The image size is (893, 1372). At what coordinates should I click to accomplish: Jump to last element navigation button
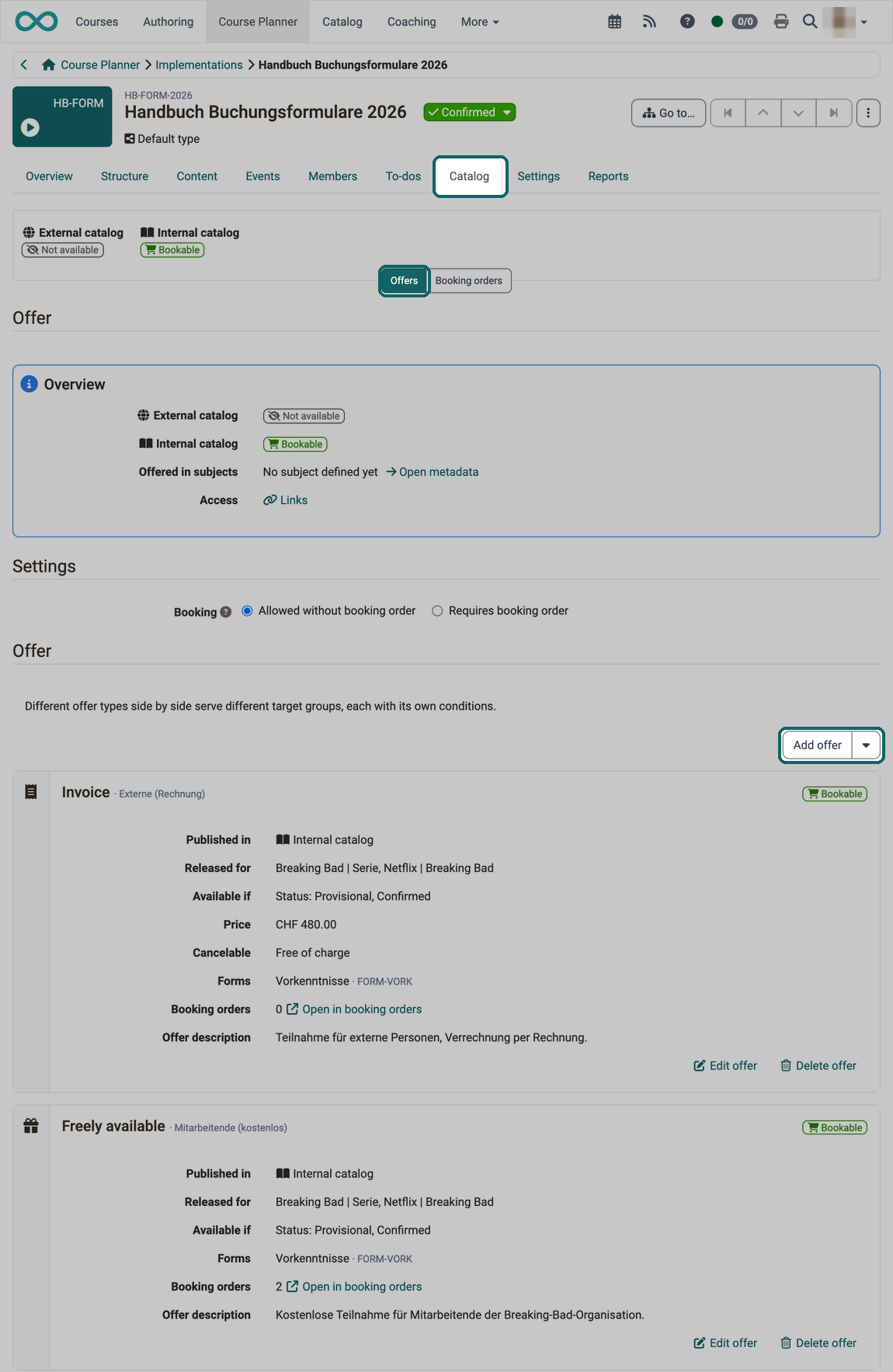click(x=834, y=113)
